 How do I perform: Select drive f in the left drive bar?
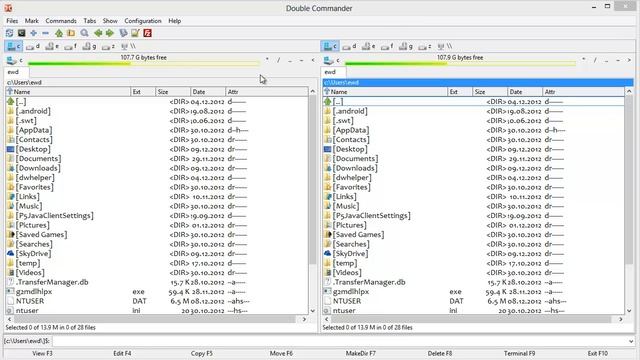(71, 47)
